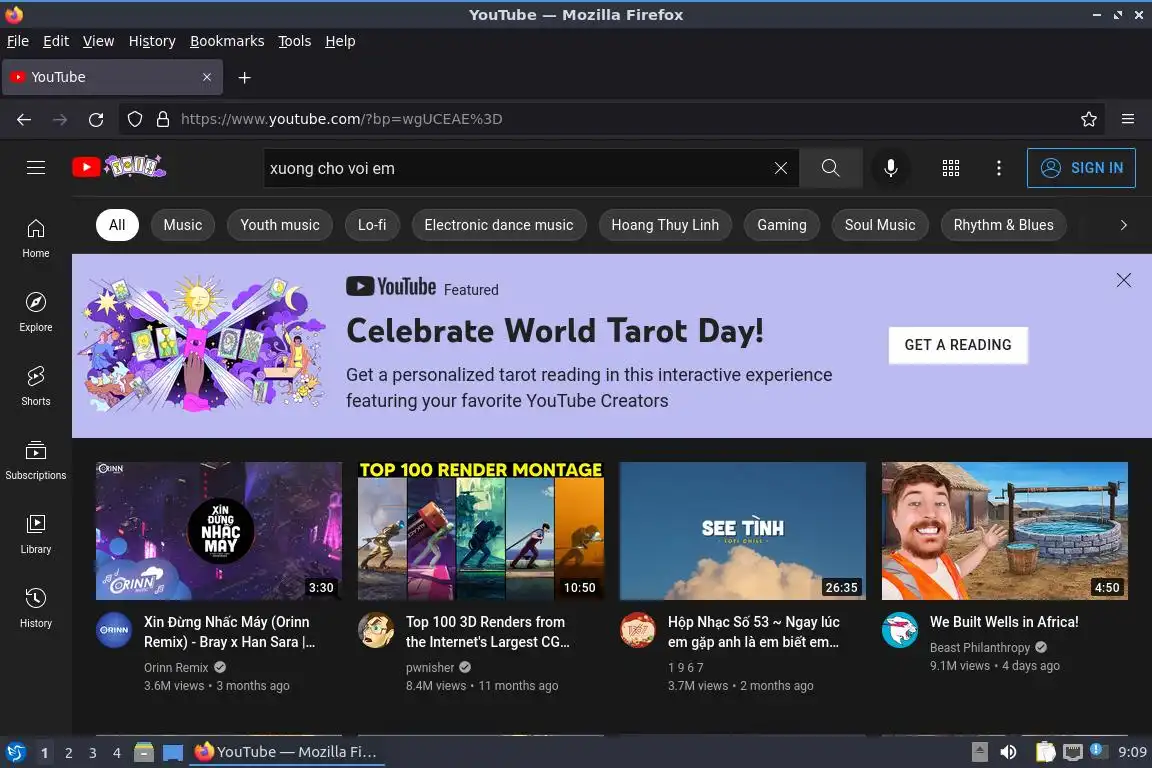This screenshot has height=768, width=1152.
Task: Select Hoang Thuy Linh chip
Action: [x=665, y=225]
